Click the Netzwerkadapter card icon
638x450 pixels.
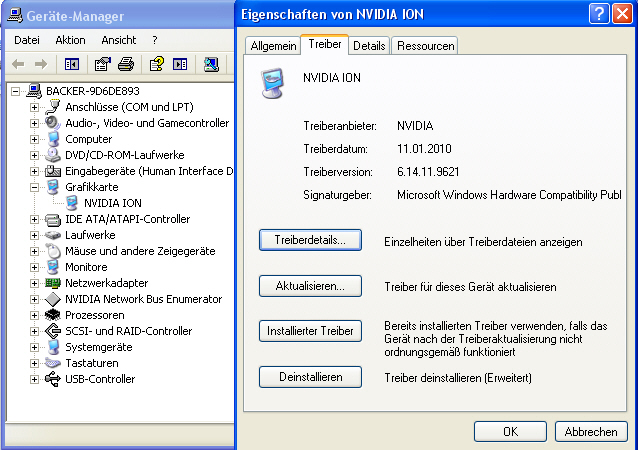click(53, 283)
